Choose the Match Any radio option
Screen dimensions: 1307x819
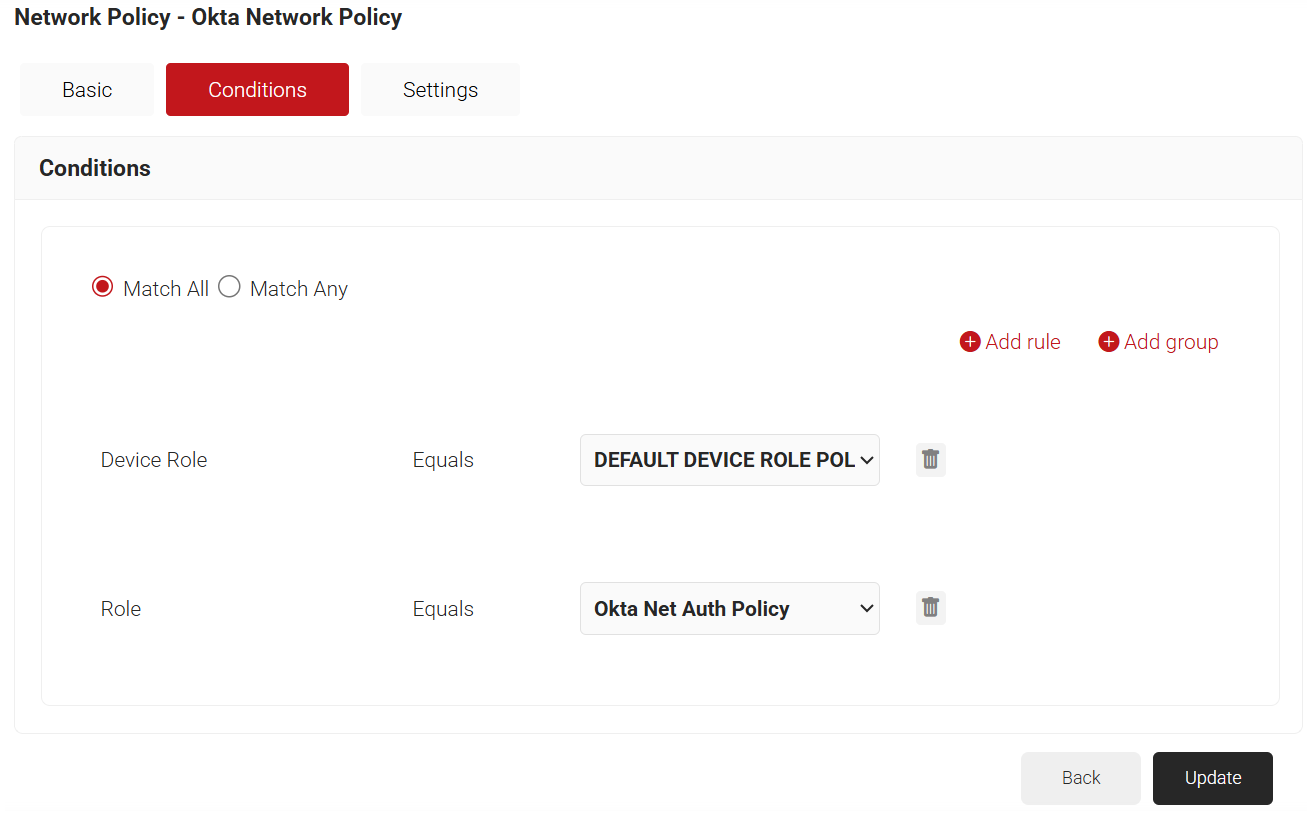click(230, 288)
